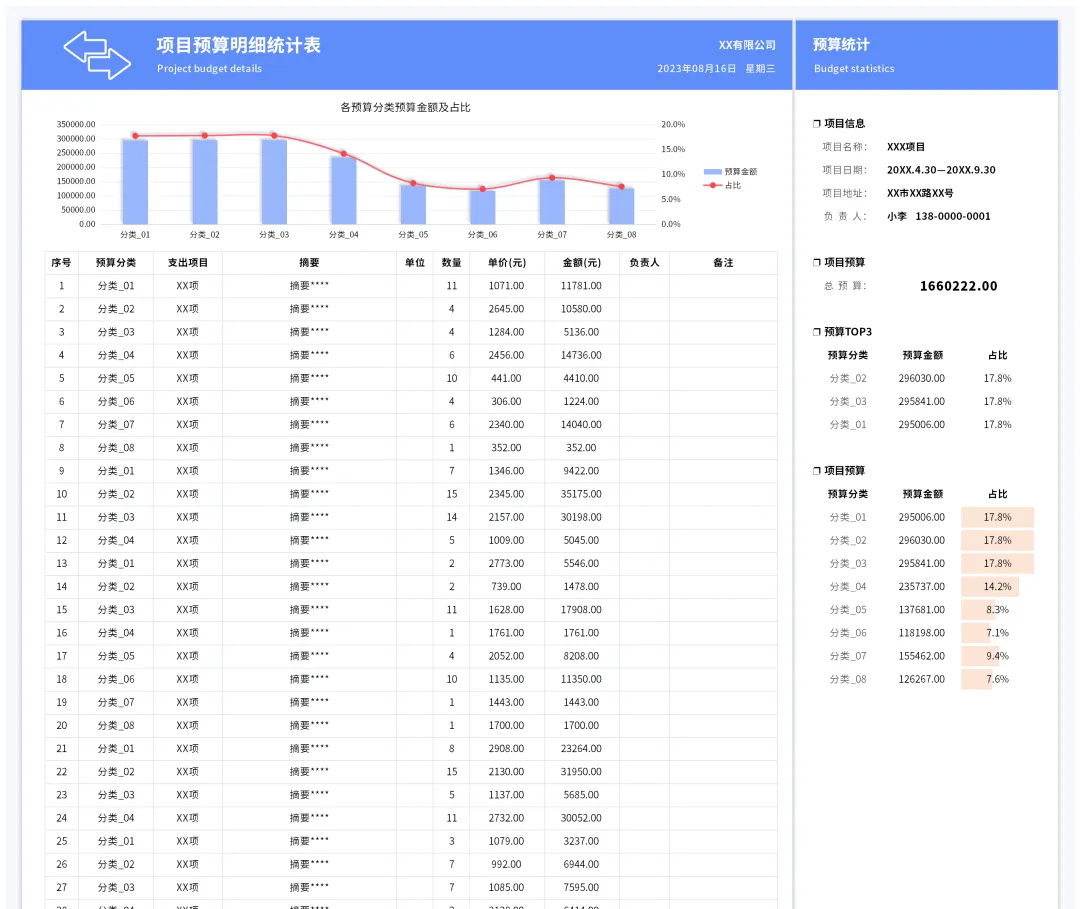
Task: Click amount cell 17908.00 in row 15
Action: tap(581, 609)
